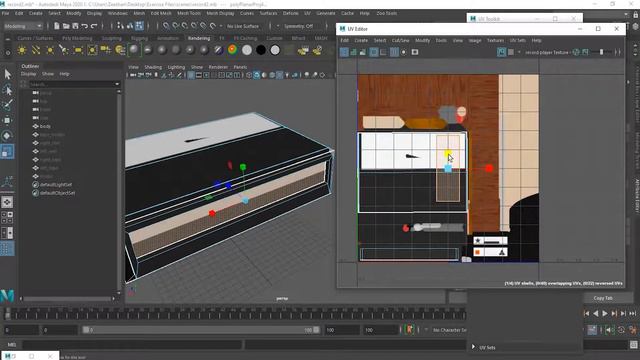The width and height of the screenshot is (640, 360).
Task: Select the arrow Select tool in toolbox
Action: 7,74
